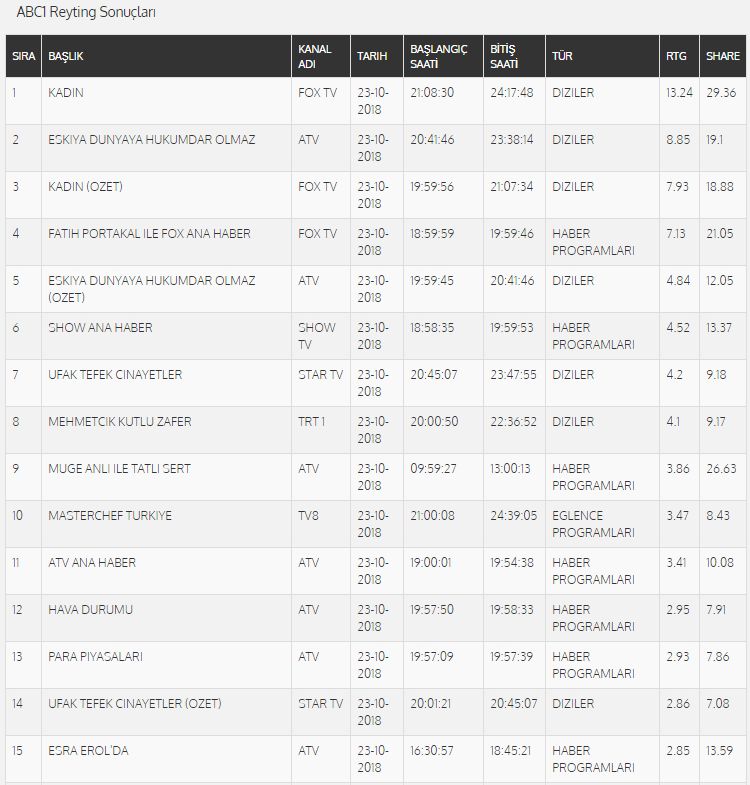
Task: Click RTG value 3.47
Action: click(677, 516)
